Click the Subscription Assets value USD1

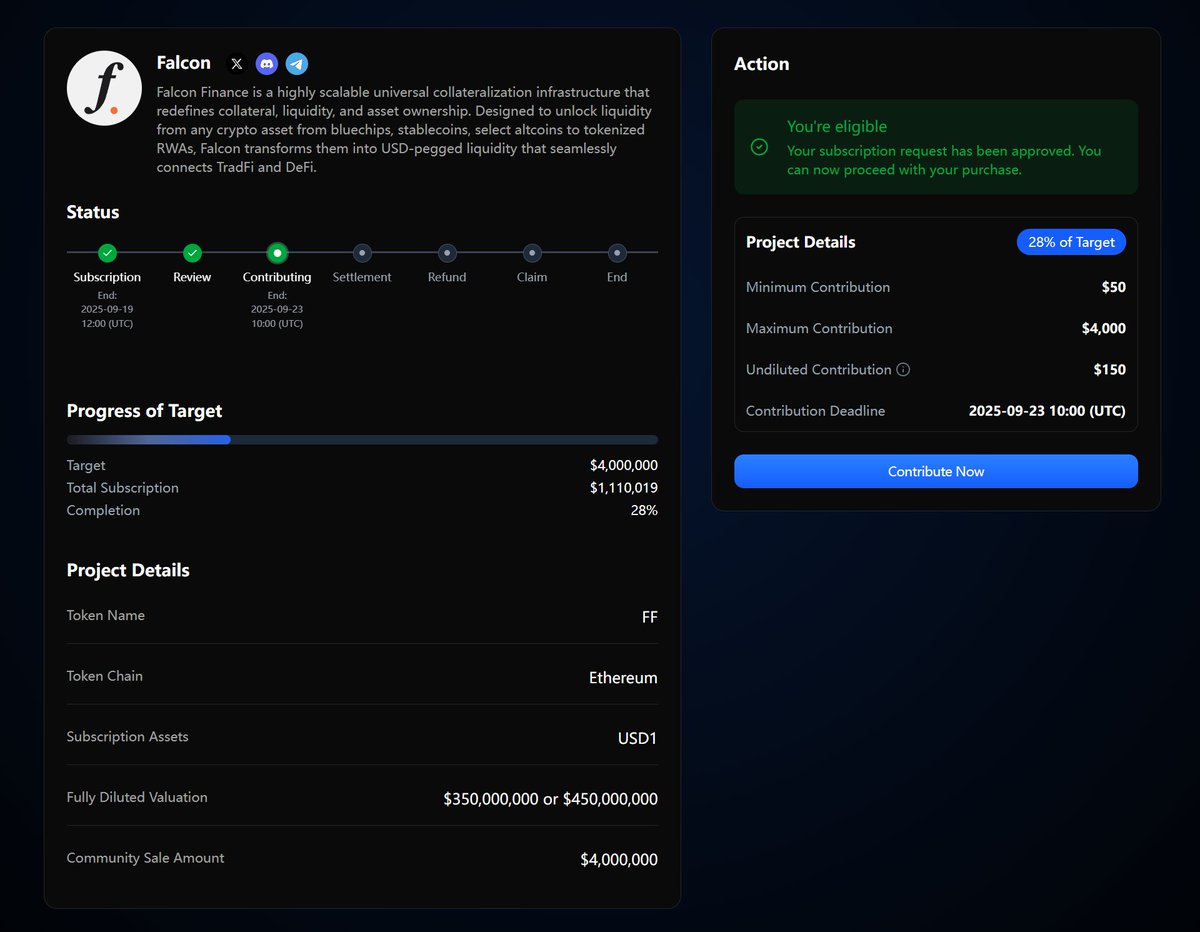coord(638,739)
